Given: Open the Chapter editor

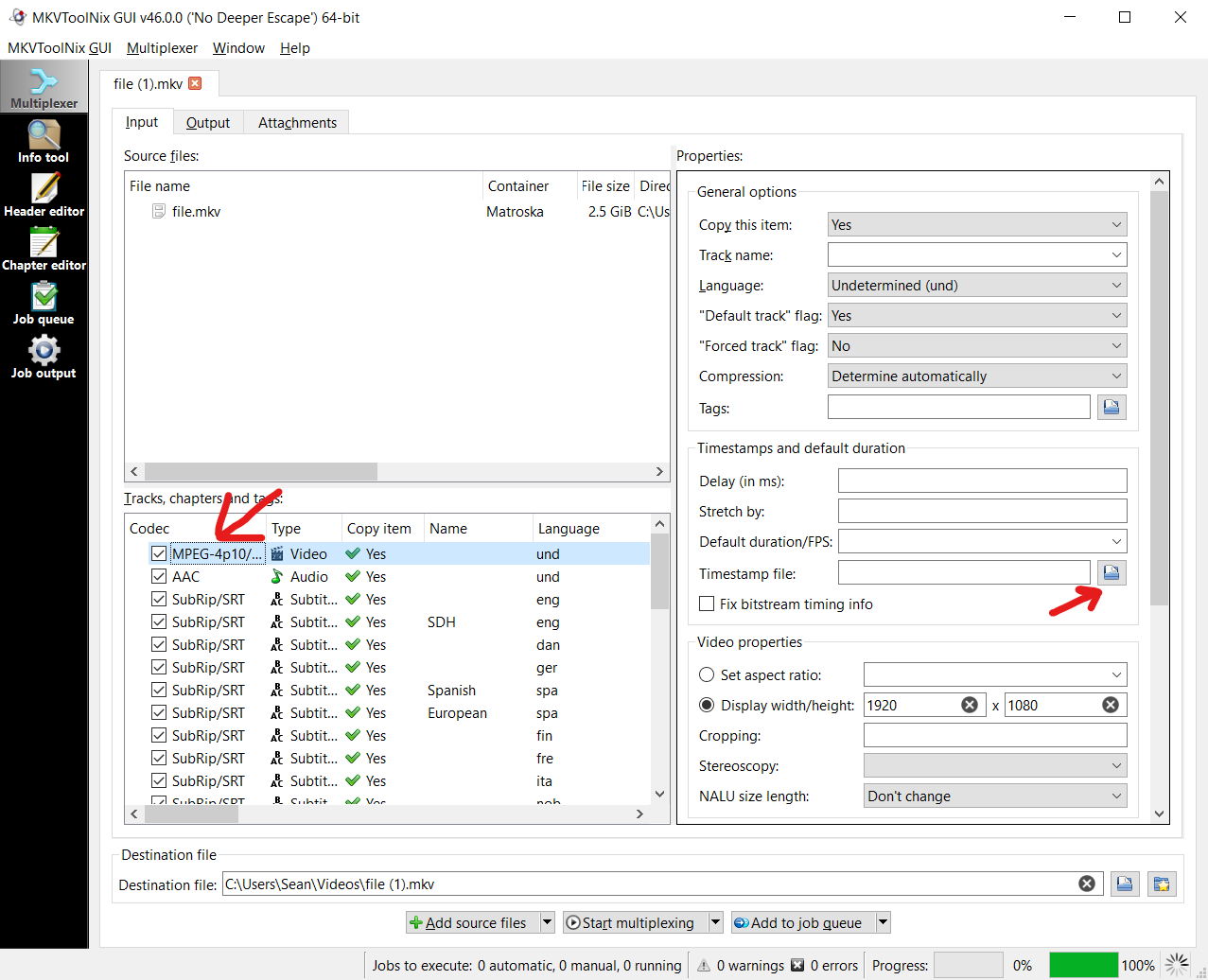Looking at the screenshot, I should [x=44, y=249].
